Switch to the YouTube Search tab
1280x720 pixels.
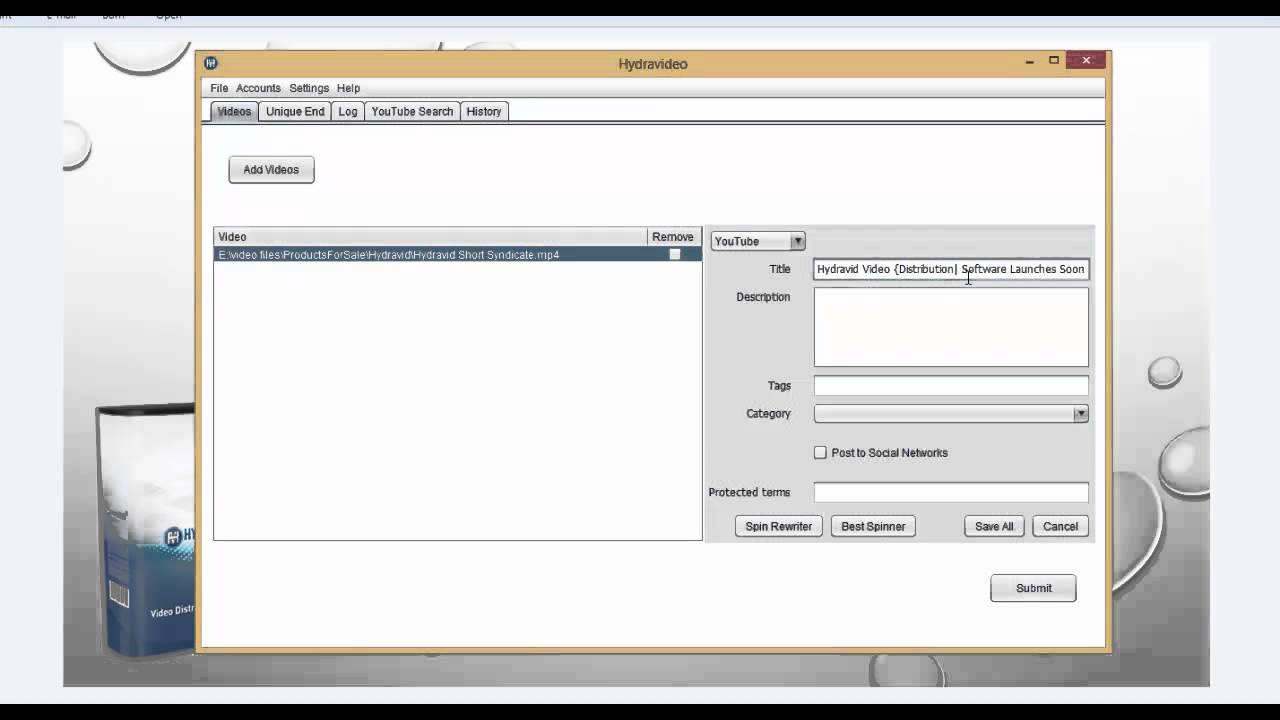pyautogui.click(x=412, y=111)
